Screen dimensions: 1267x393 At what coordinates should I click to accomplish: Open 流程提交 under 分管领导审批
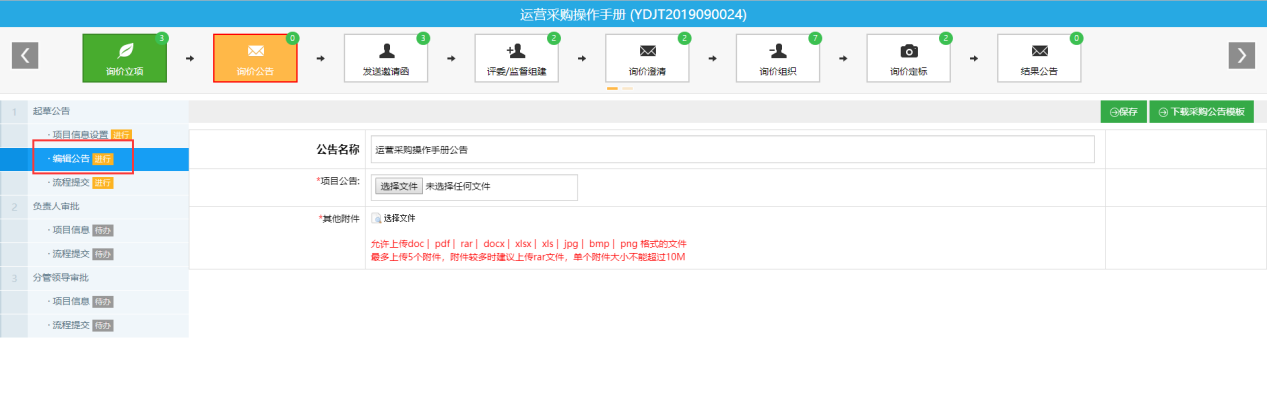point(71,325)
